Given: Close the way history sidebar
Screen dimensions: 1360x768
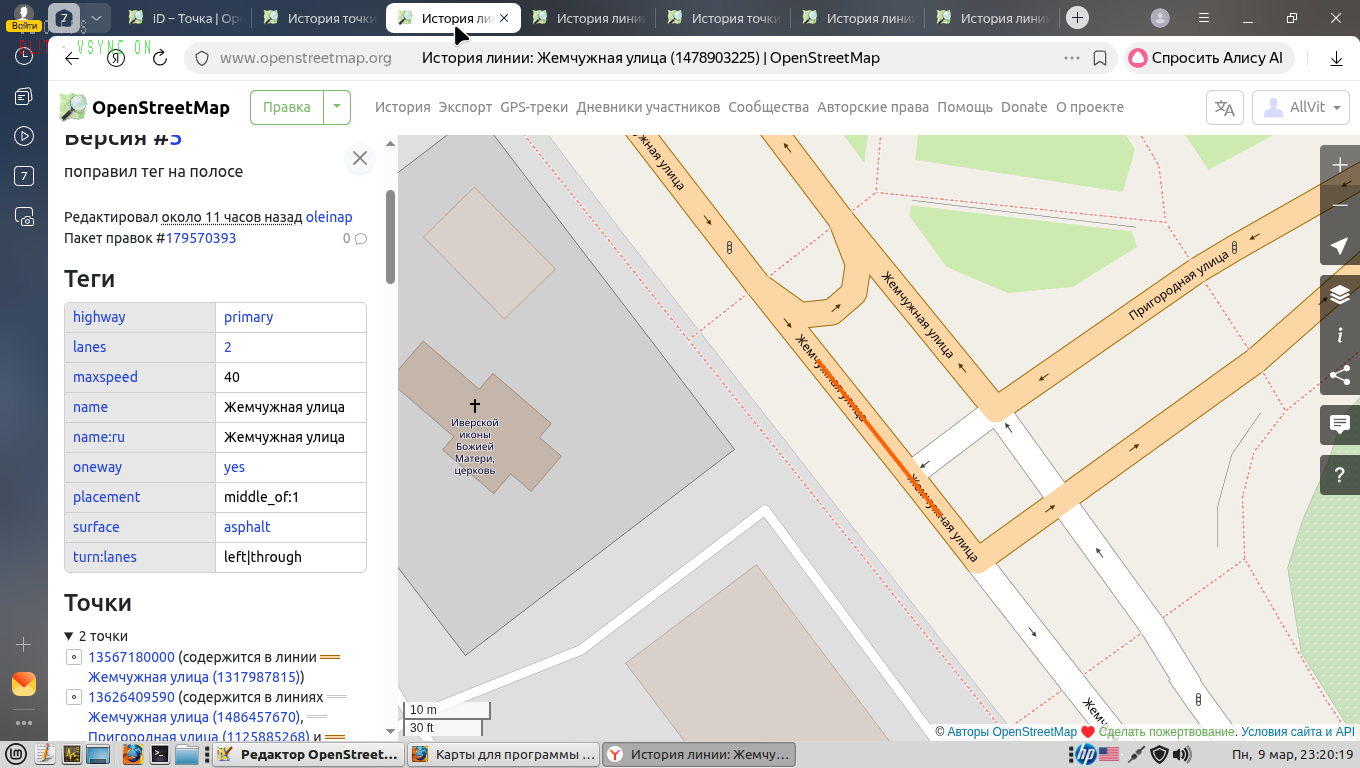Looking at the screenshot, I should 360,158.
